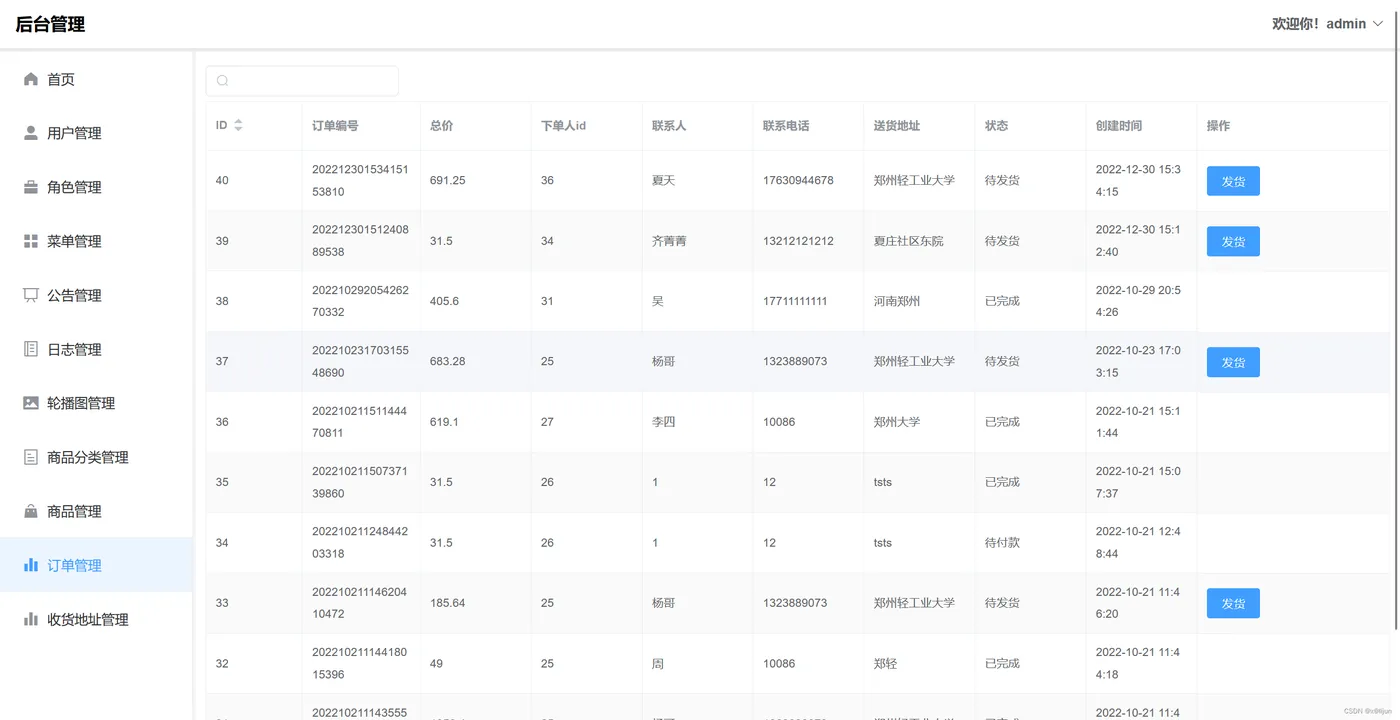The image size is (1400, 720).
Task: Go to 商品分类管理
Action: pyautogui.click(x=96, y=457)
